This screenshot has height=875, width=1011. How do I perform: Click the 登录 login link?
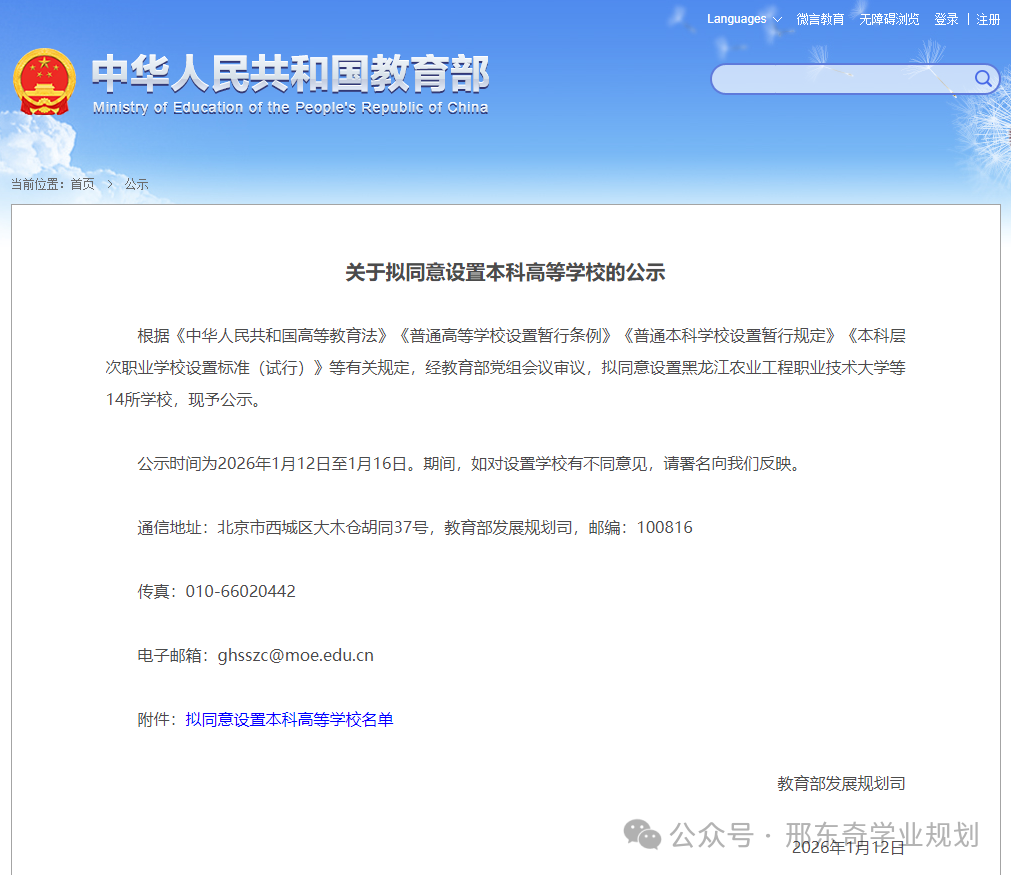coord(946,19)
